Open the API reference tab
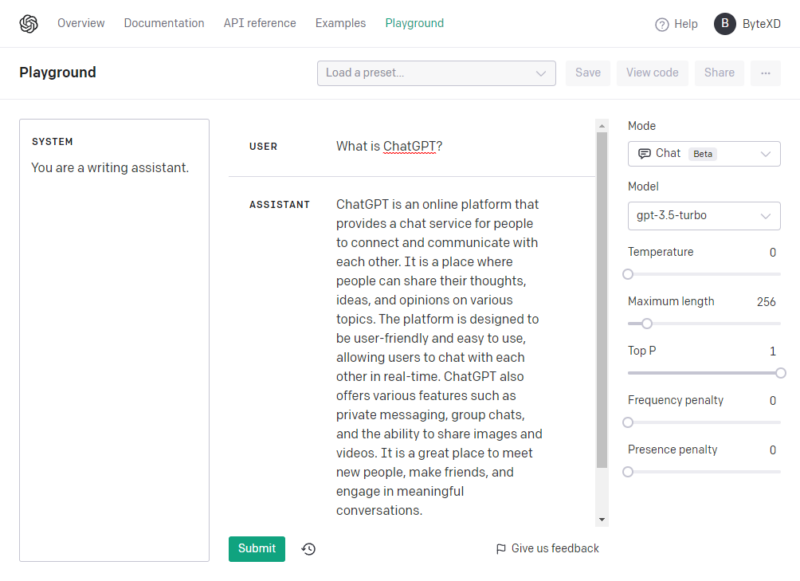This screenshot has height=581, width=800. point(260,23)
